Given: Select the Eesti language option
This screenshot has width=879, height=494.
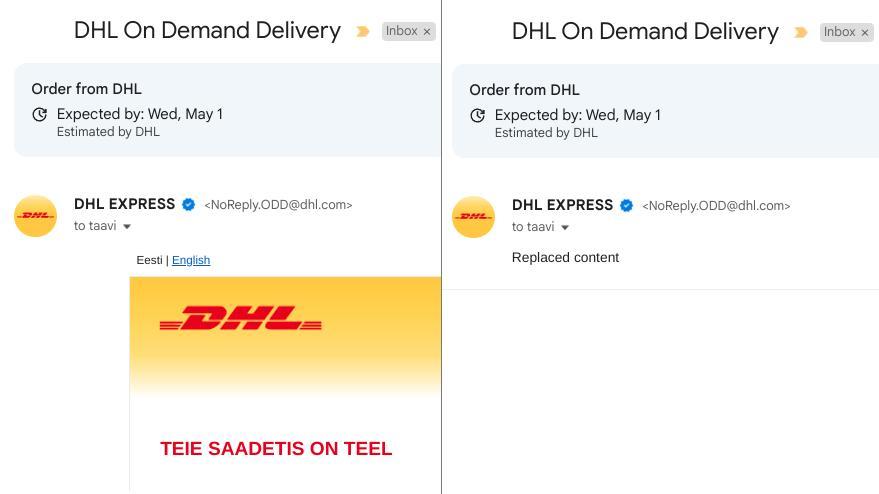Looking at the screenshot, I should coord(149,260).
